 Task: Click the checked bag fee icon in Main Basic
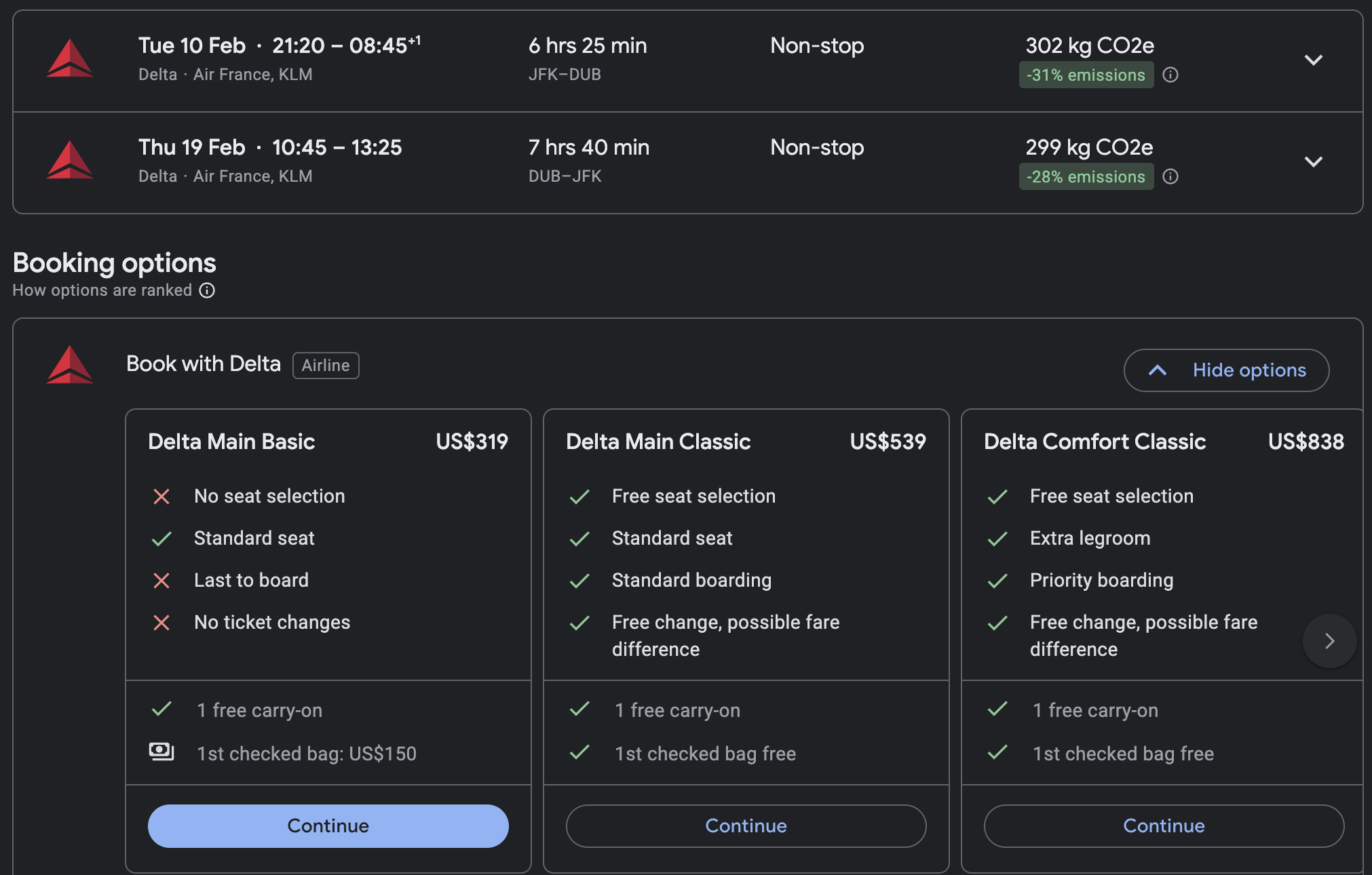point(161,752)
